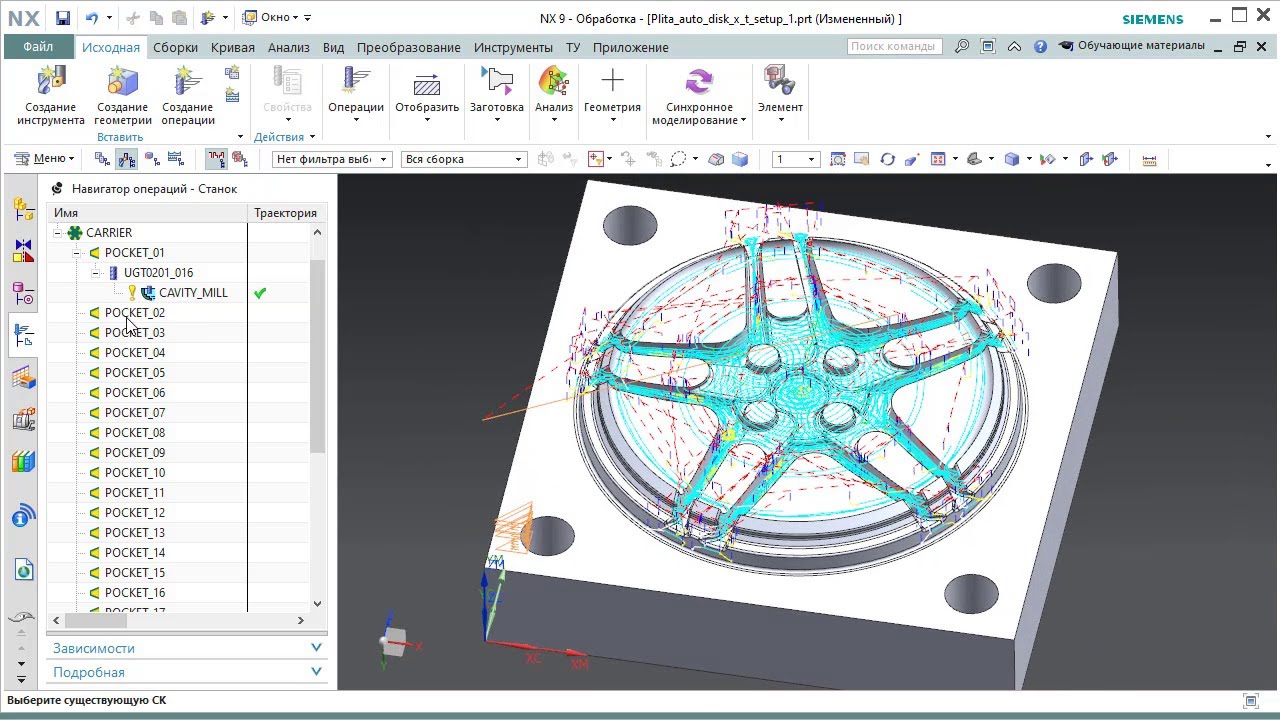The width and height of the screenshot is (1280, 720).
Task: Click the Machine Tool view icon
Action: point(127,159)
